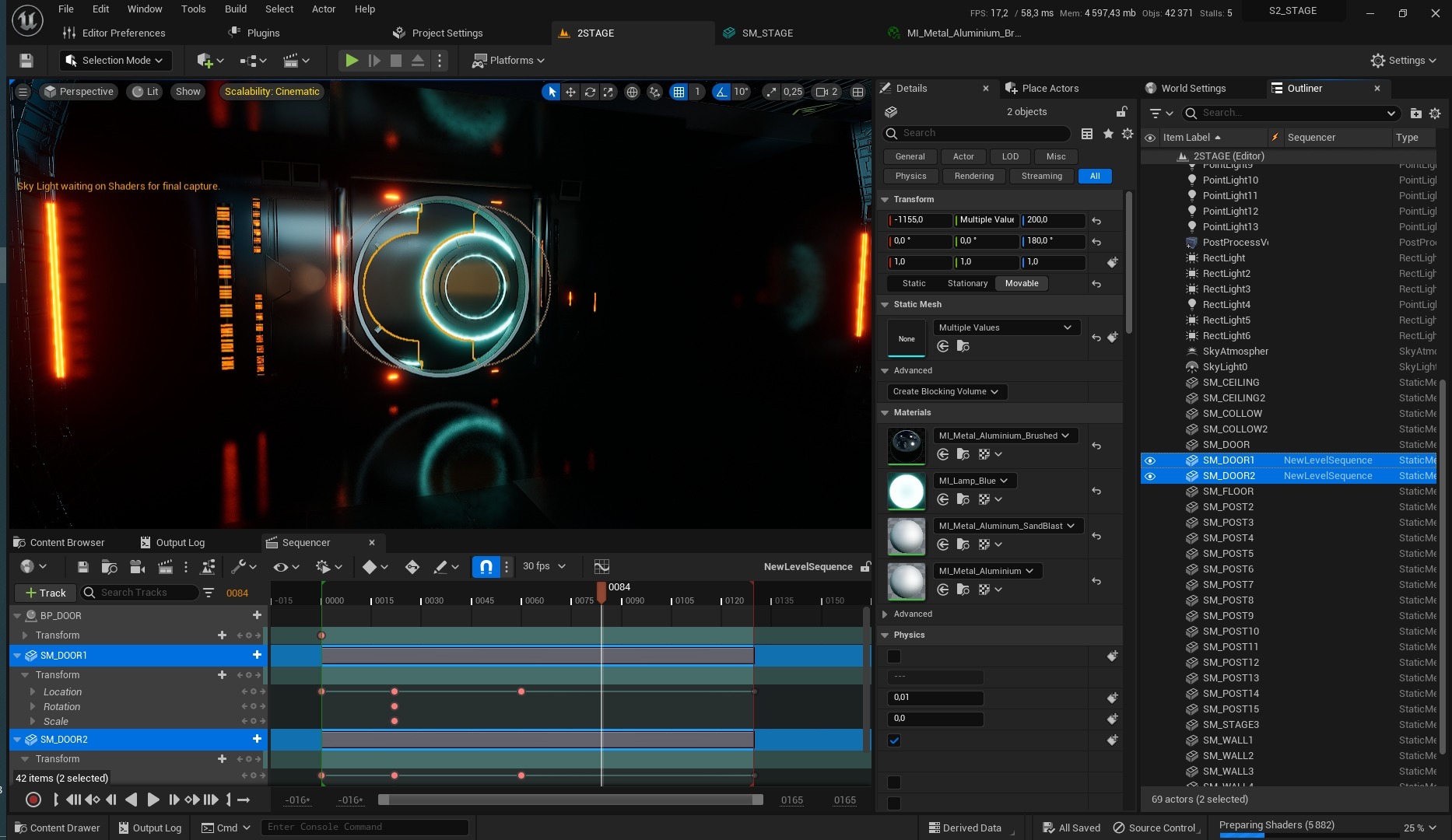The width and height of the screenshot is (1452, 840).
Task: Open the Build menu
Action: pos(236,9)
